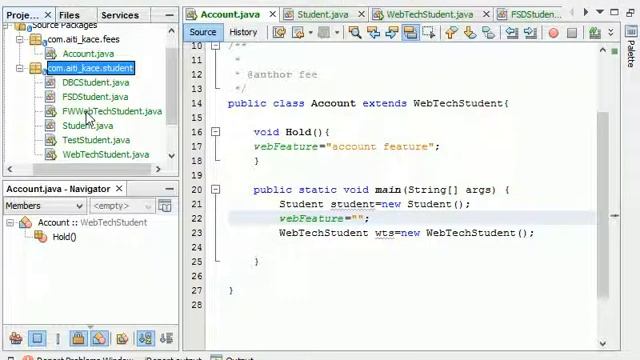640x360 pixels.
Task: Jump to Last Edit location toolbar icon
Action: tap(279, 32)
